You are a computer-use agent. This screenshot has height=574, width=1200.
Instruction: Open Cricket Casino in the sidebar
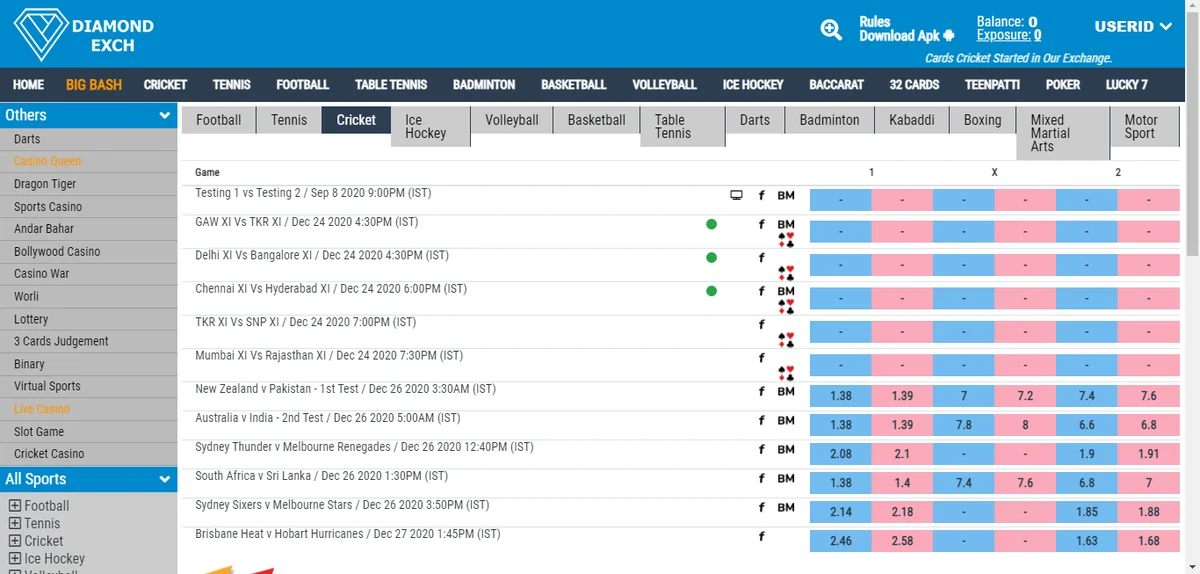point(49,454)
